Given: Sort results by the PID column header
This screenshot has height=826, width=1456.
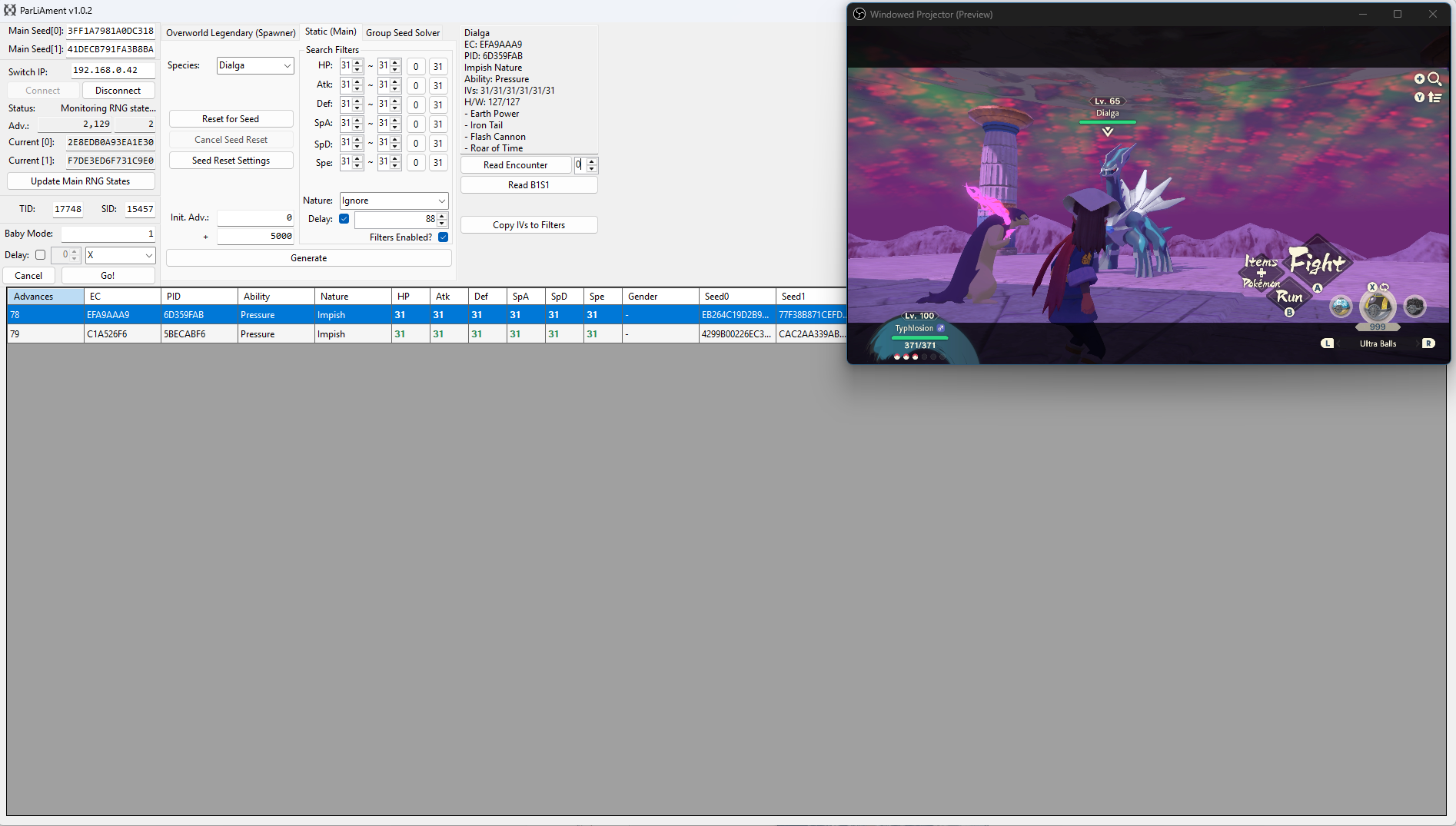Looking at the screenshot, I should (199, 297).
